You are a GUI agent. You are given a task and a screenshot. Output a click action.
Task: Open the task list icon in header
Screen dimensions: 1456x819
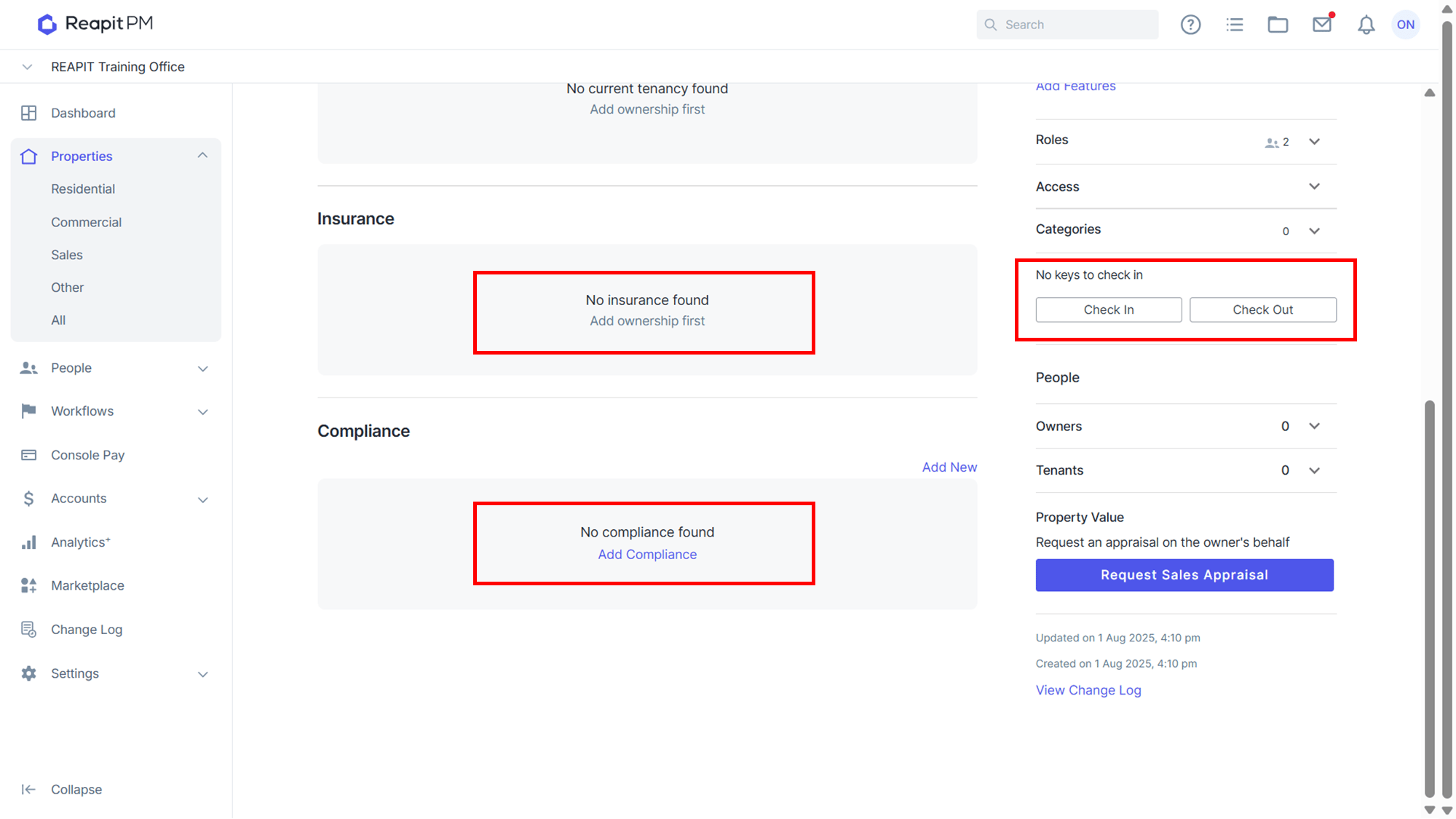(1235, 25)
